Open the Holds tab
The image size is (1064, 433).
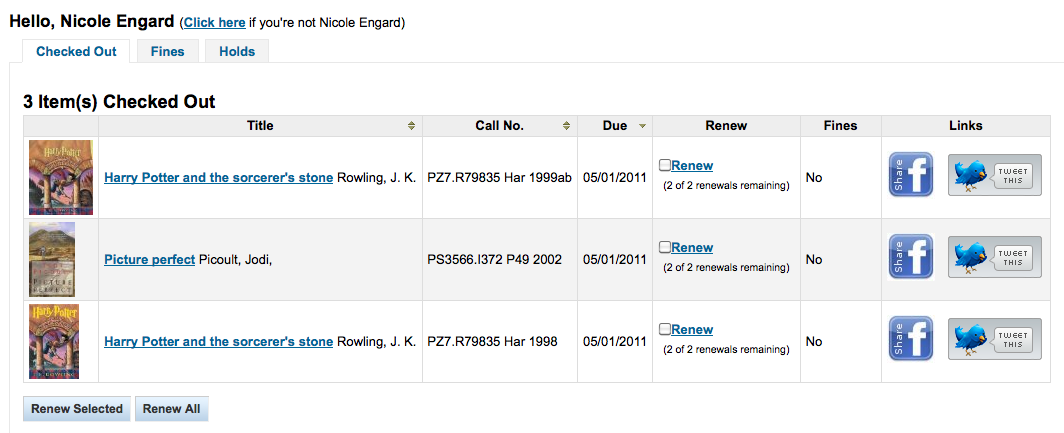237,52
